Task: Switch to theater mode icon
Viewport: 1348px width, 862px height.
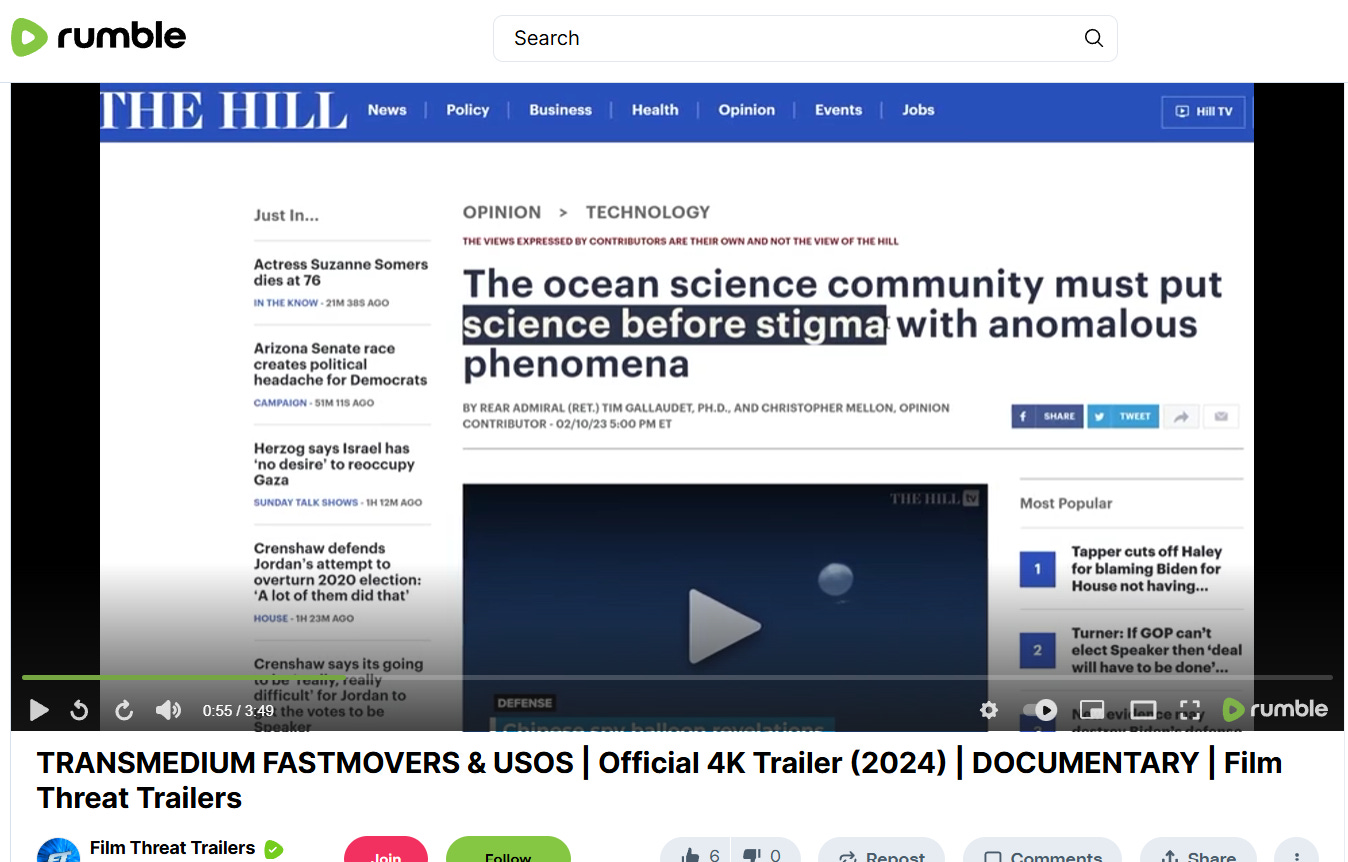Action: [x=1143, y=710]
